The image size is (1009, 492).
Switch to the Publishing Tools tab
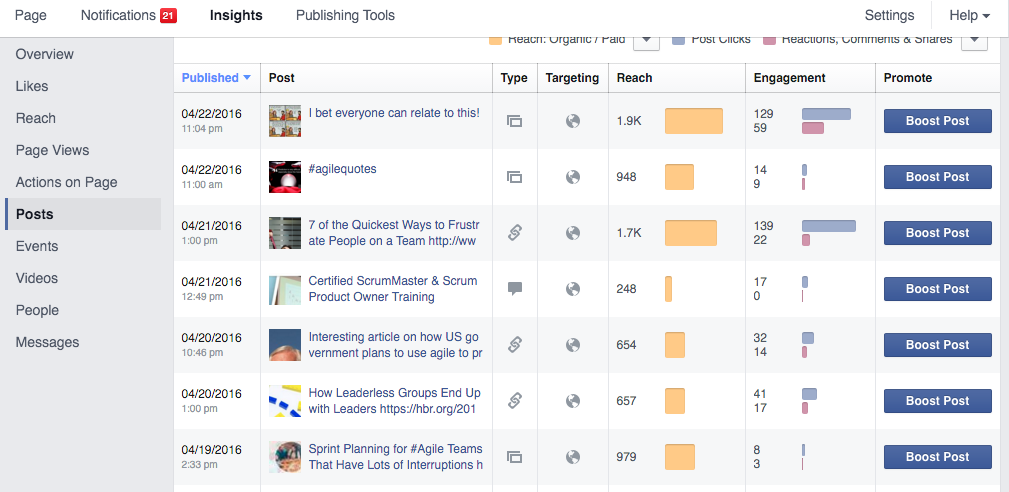pos(345,16)
